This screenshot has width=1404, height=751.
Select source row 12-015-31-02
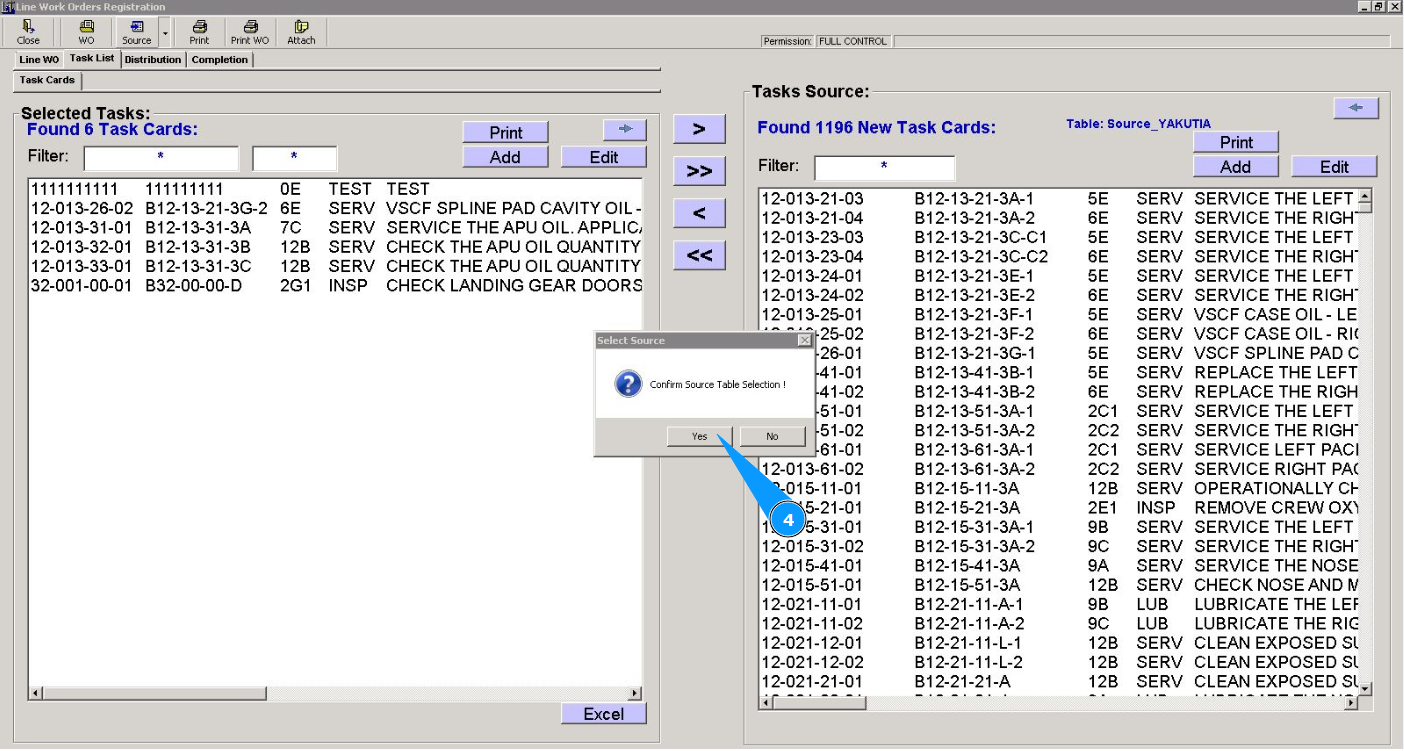coord(1058,546)
